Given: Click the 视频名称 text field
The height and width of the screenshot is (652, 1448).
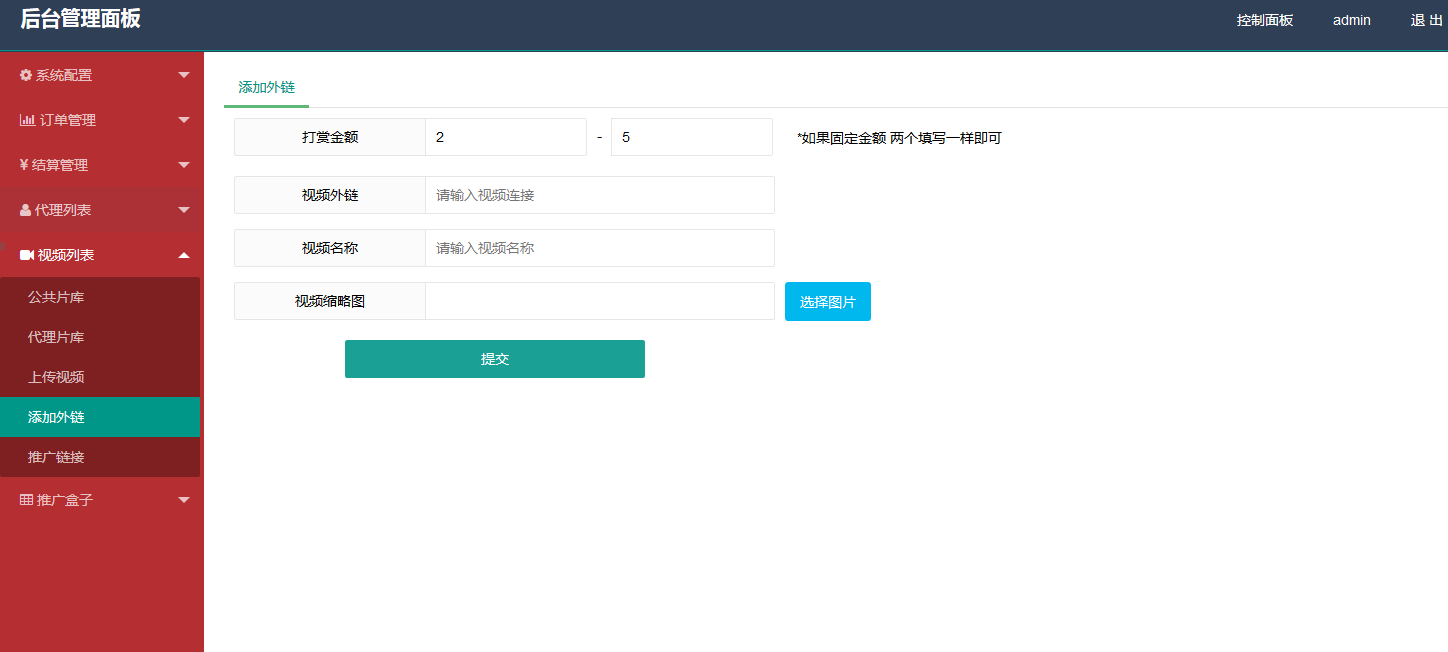Looking at the screenshot, I should (x=599, y=248).
